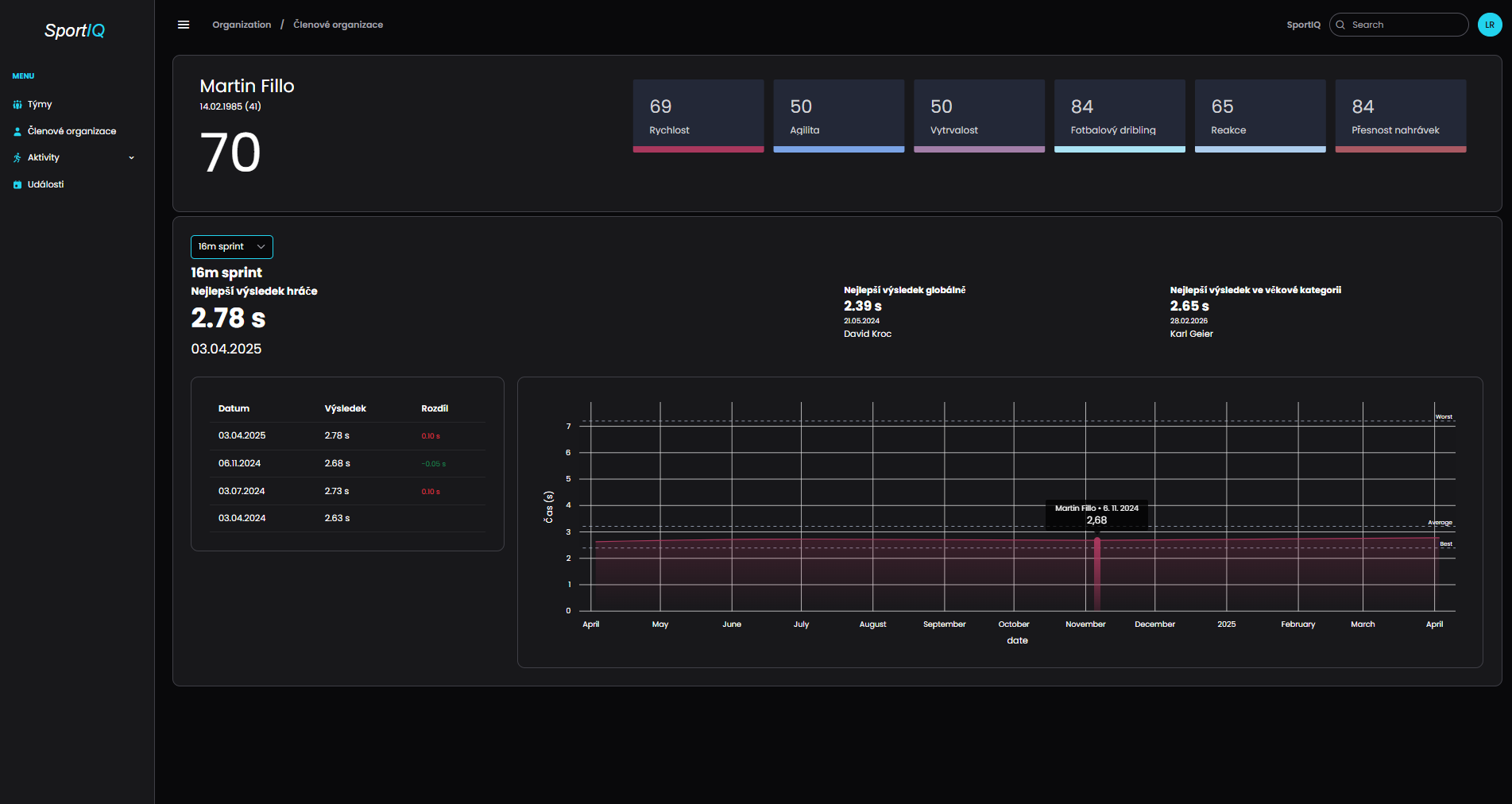Click the SportIQ logo
1512x804 pixels.
tap(75, 30)
